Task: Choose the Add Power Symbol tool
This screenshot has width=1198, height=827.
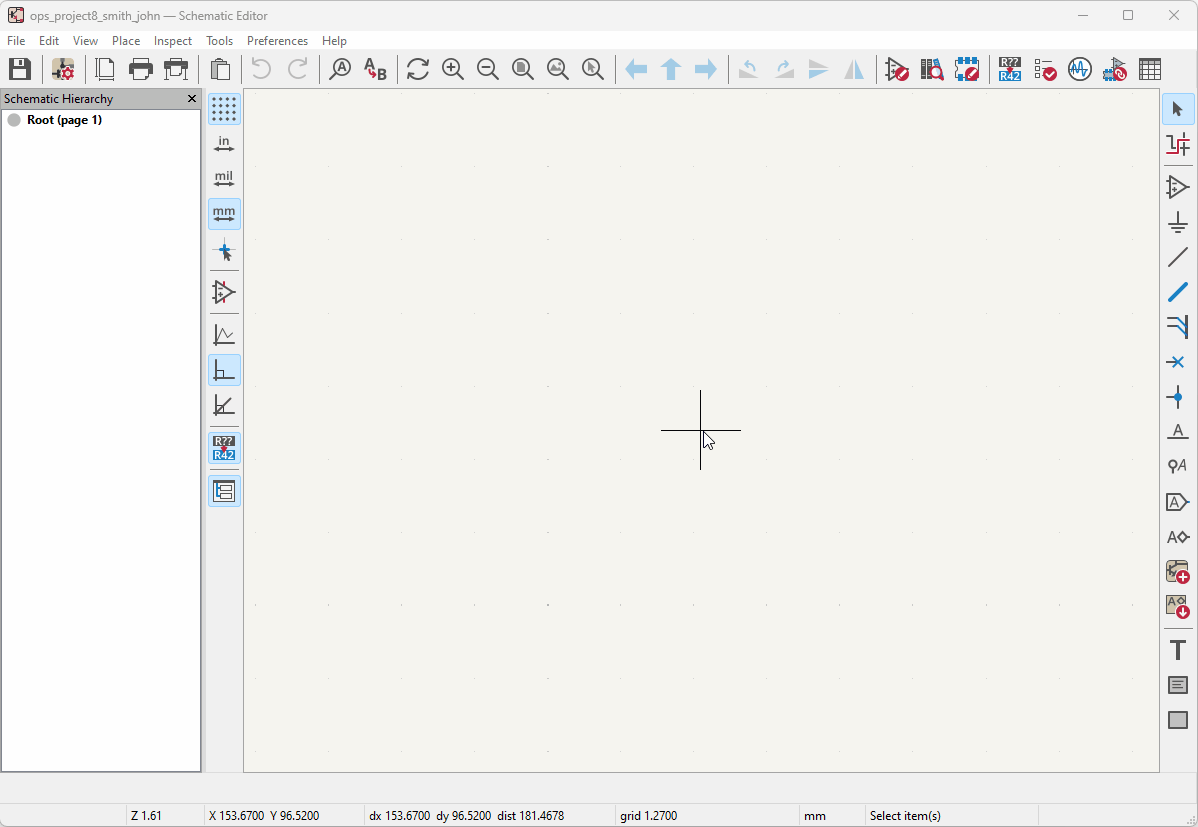Action: [x=1177, y=222]
